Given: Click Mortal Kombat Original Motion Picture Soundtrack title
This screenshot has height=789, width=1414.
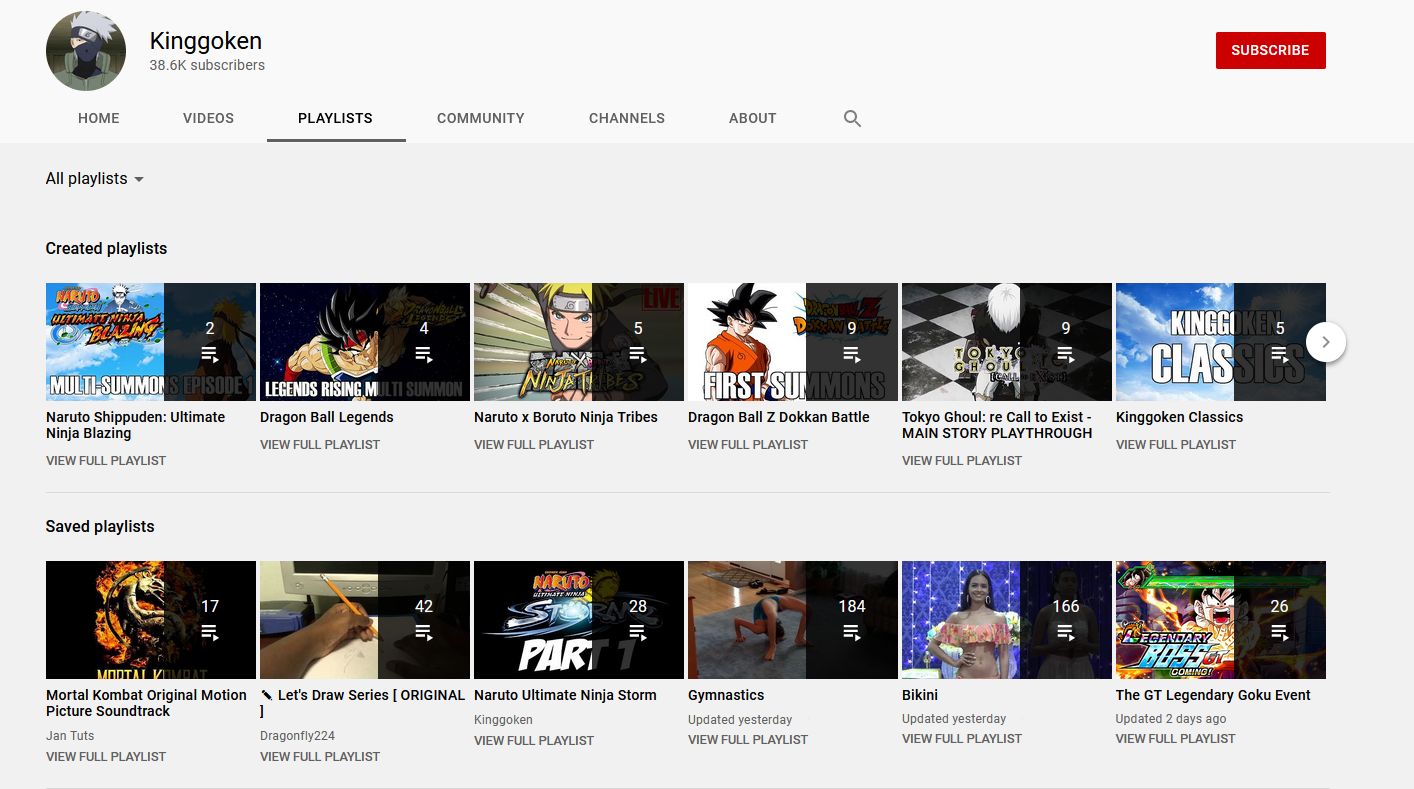Looking at the screenshot, I should (146, 703).
